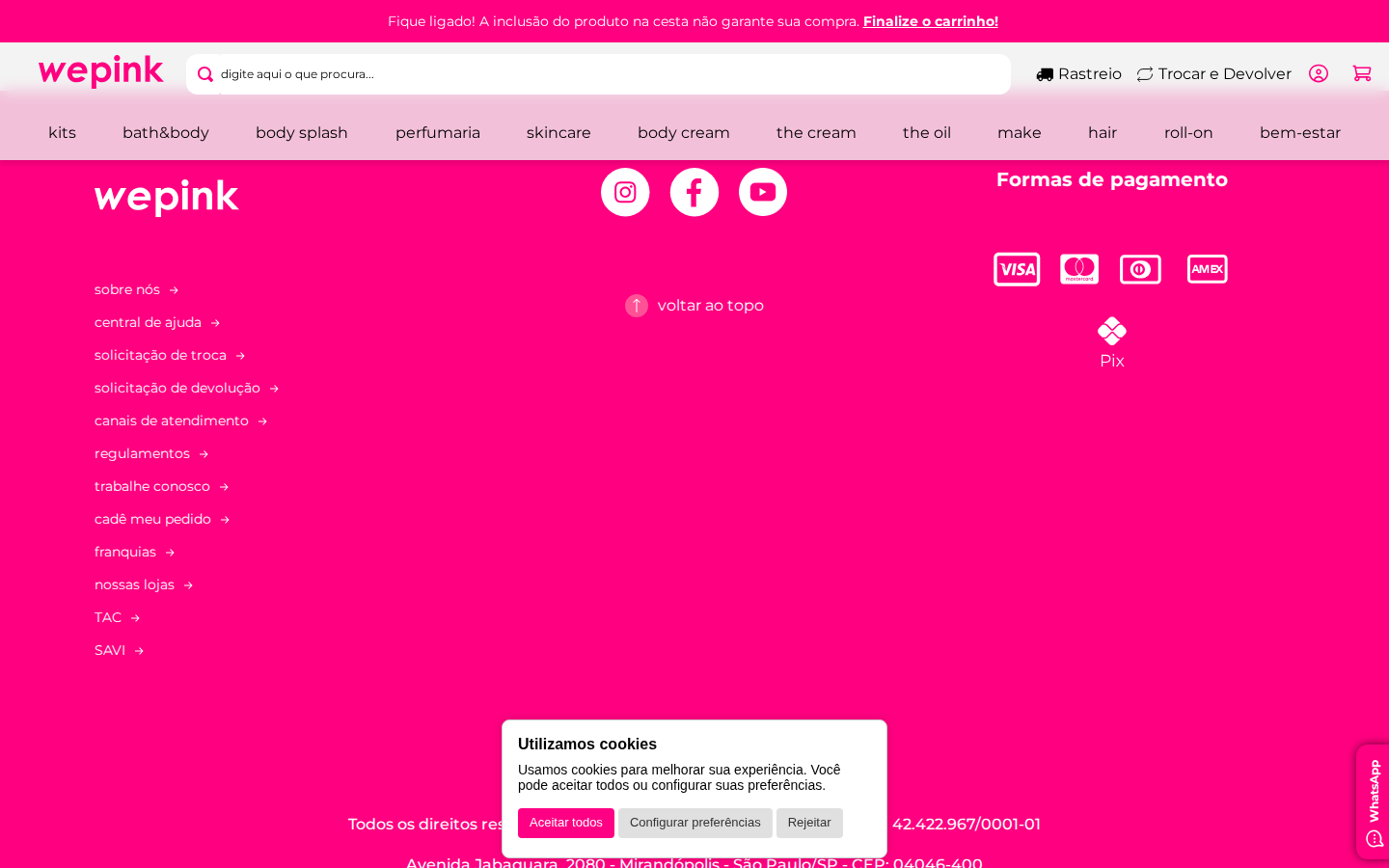Screen dimensions: 1389x868
Task: Click the Visa payment icon
Action: click(1017, 269)
